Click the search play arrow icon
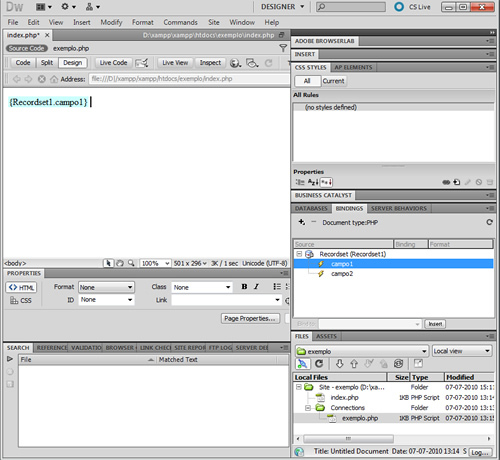The width and height of the screenshot is (500, 460). pos(10,359)
